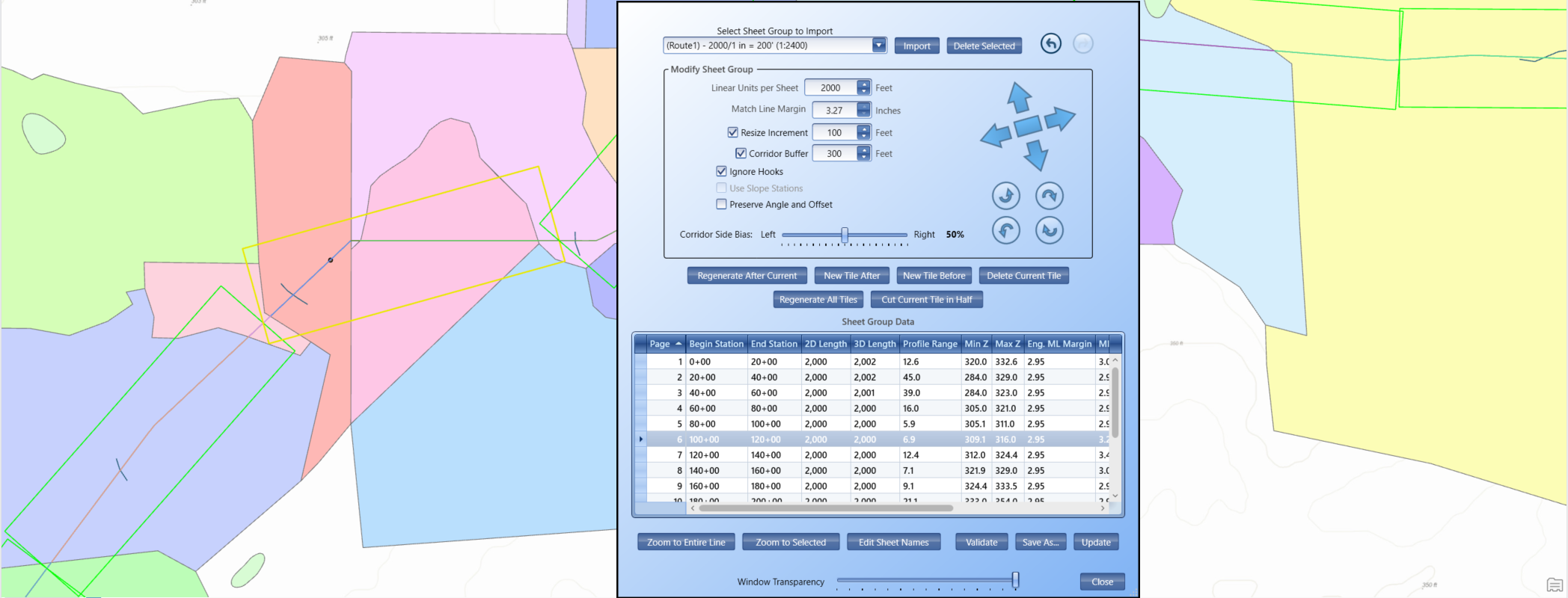The image size is (1568, 598).
Task: Click the Profile Range column header
Action: click(x=930, y=344)
